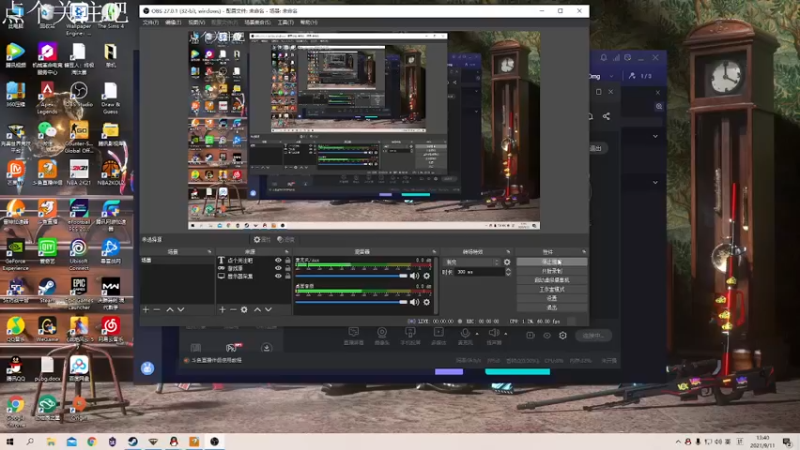800x450 pixels.
Task: Move source up in sources list
Action: click(x=257, y=310)
